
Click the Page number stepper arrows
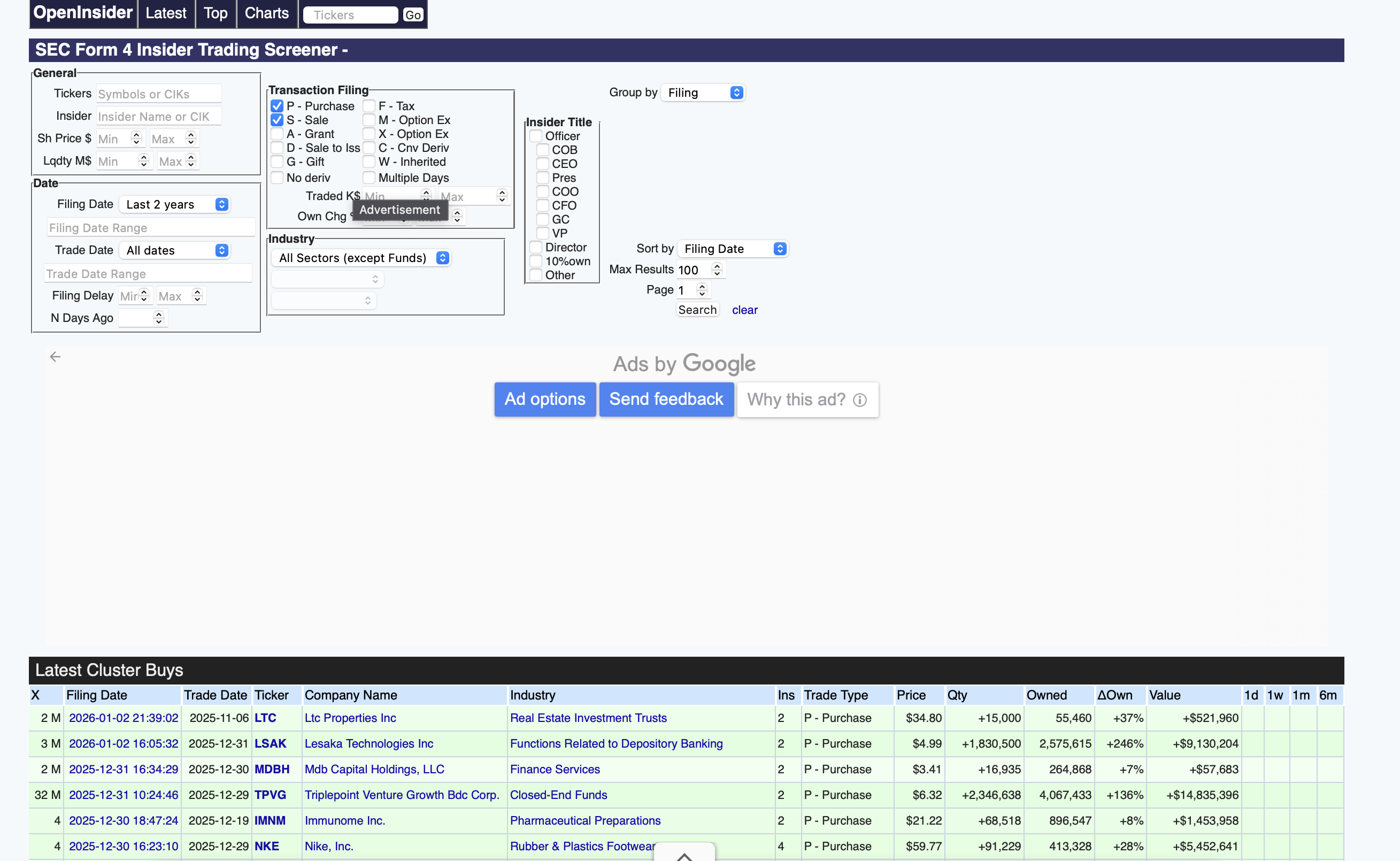702,290
